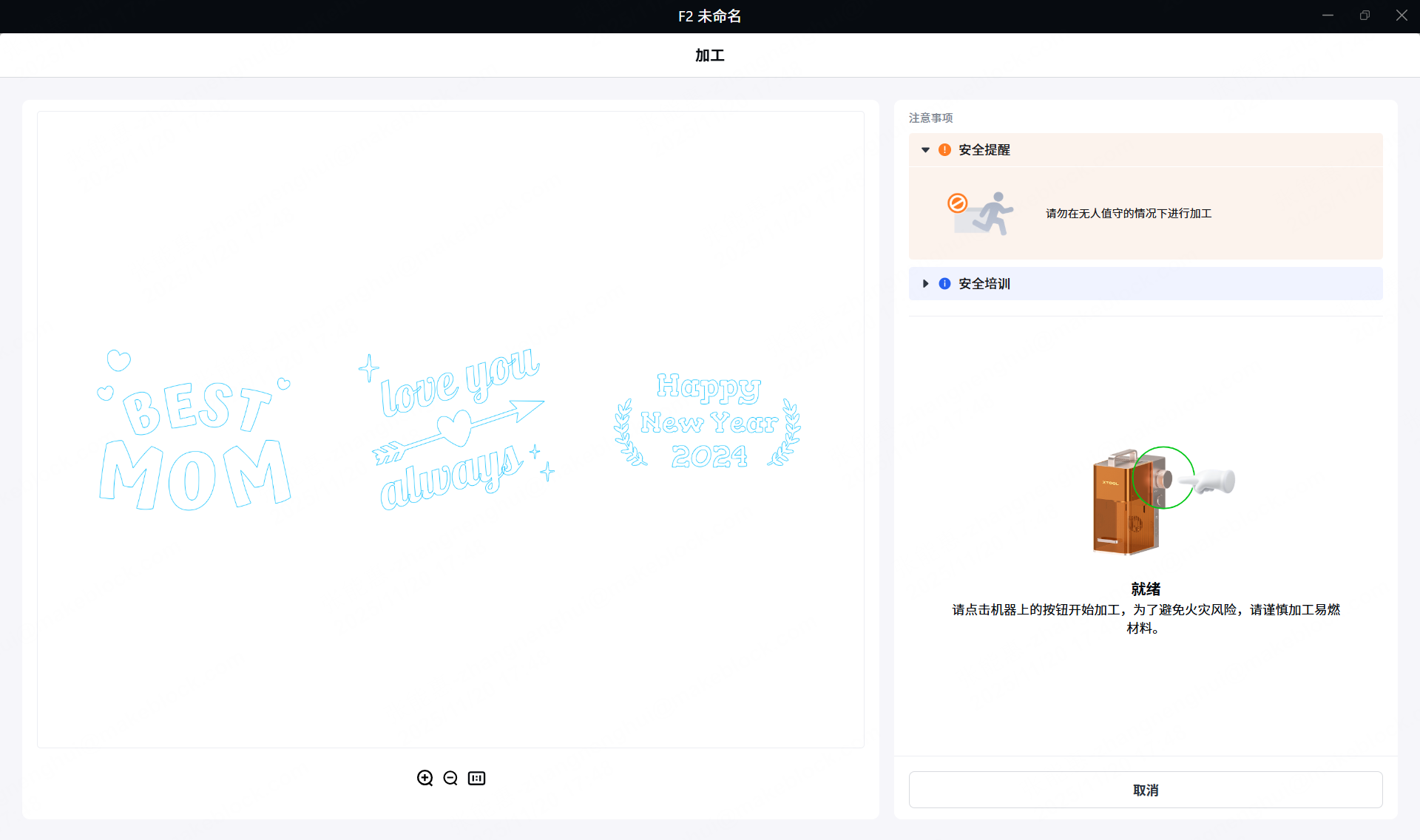This screenshot has height=840, width=1420.
Task: Click the zoom out magnifier icon
Action: [x=450, y=778]
